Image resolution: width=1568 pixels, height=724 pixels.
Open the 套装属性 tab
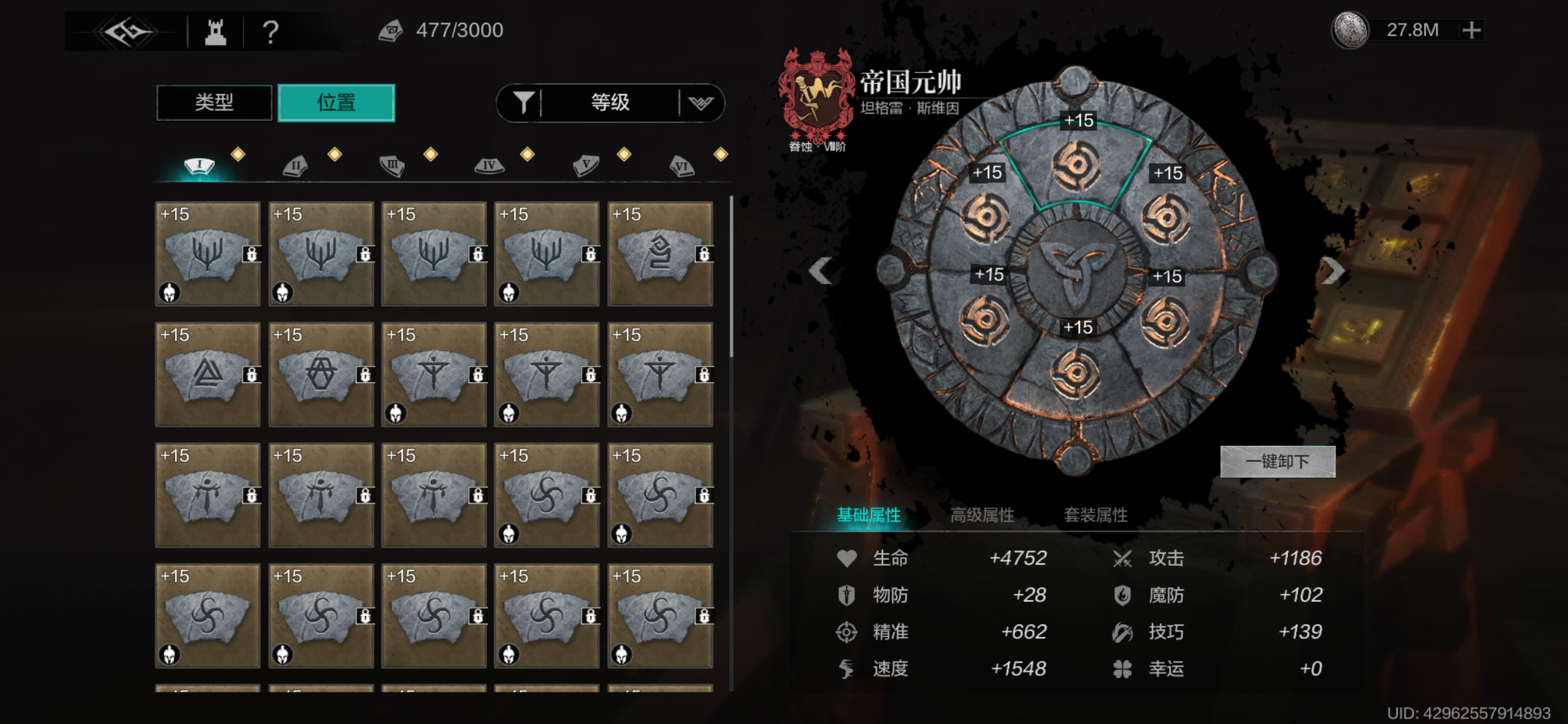pyautogui.click(x=1096, y=515)
